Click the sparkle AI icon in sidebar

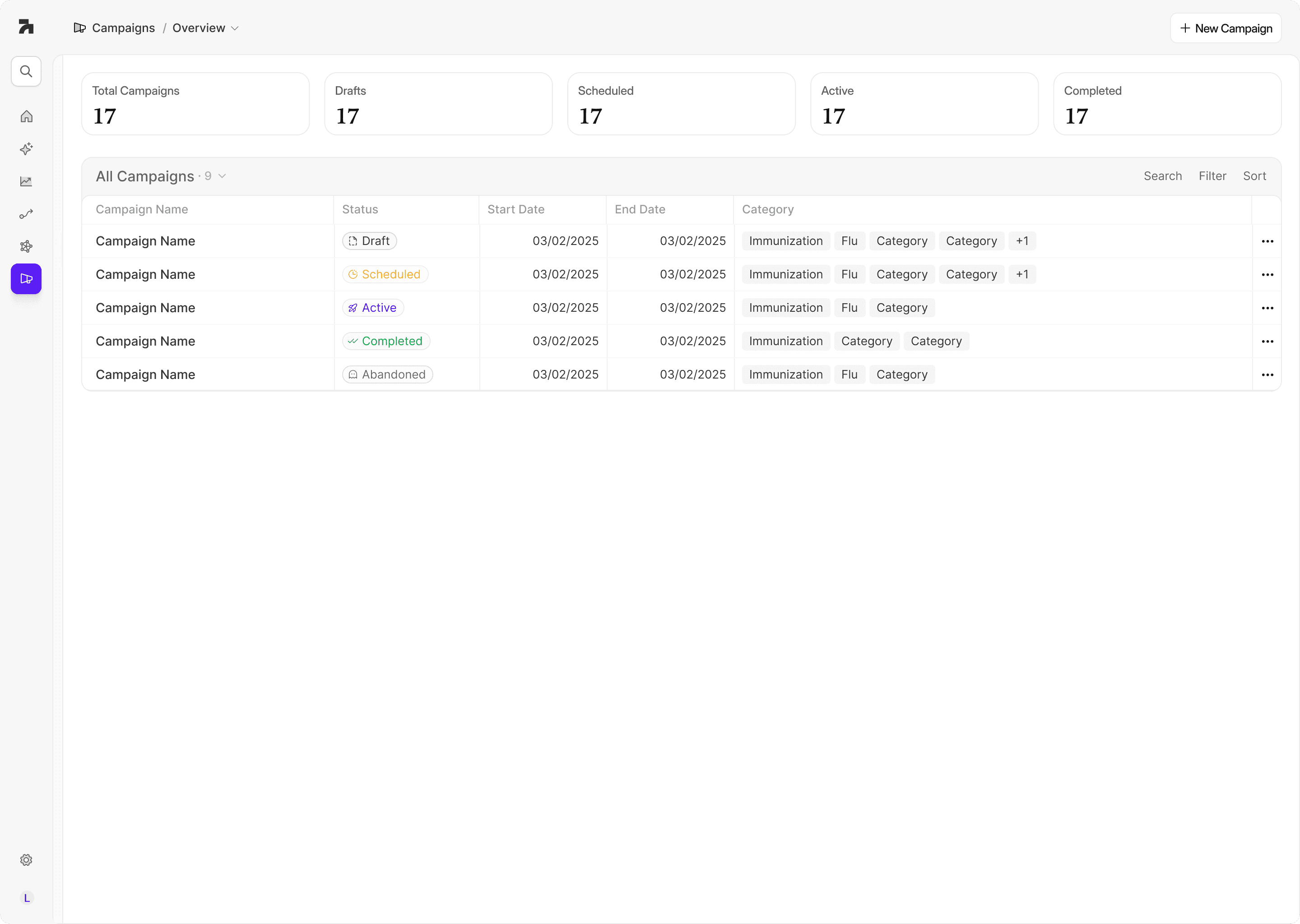26,149
